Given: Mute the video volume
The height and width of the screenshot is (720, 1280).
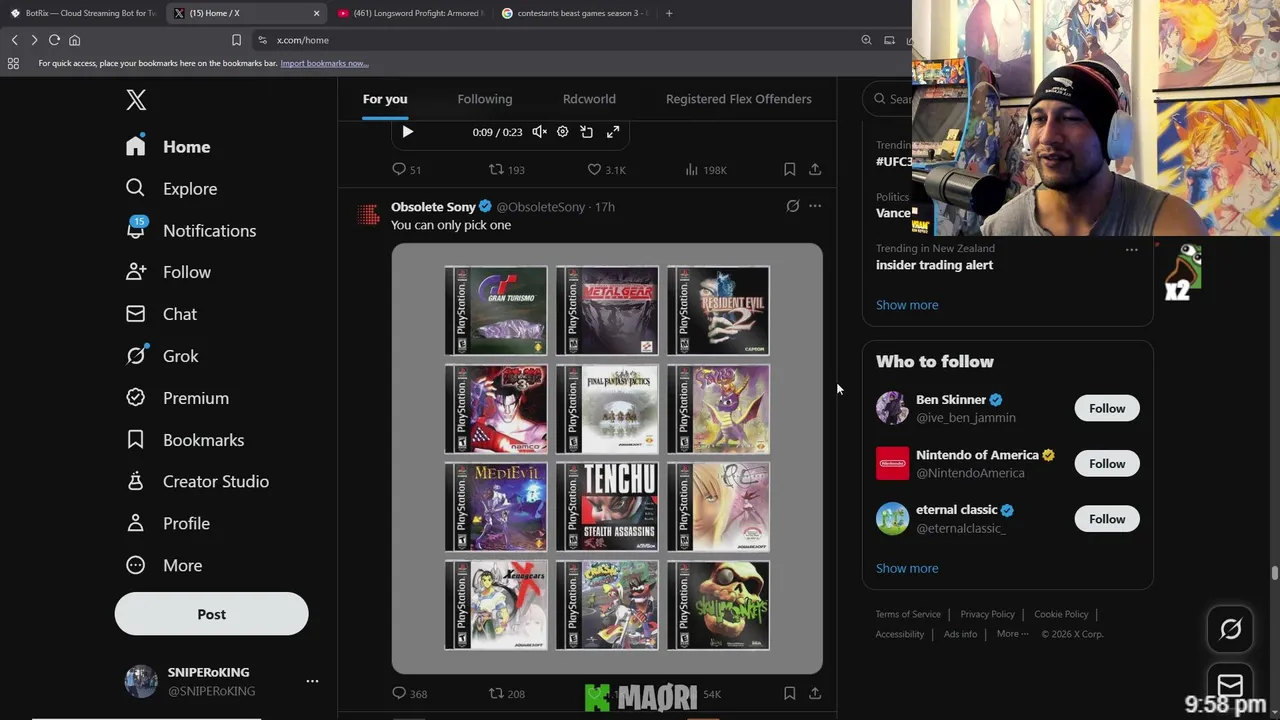Looking at the screenshot, I should 539,132.
